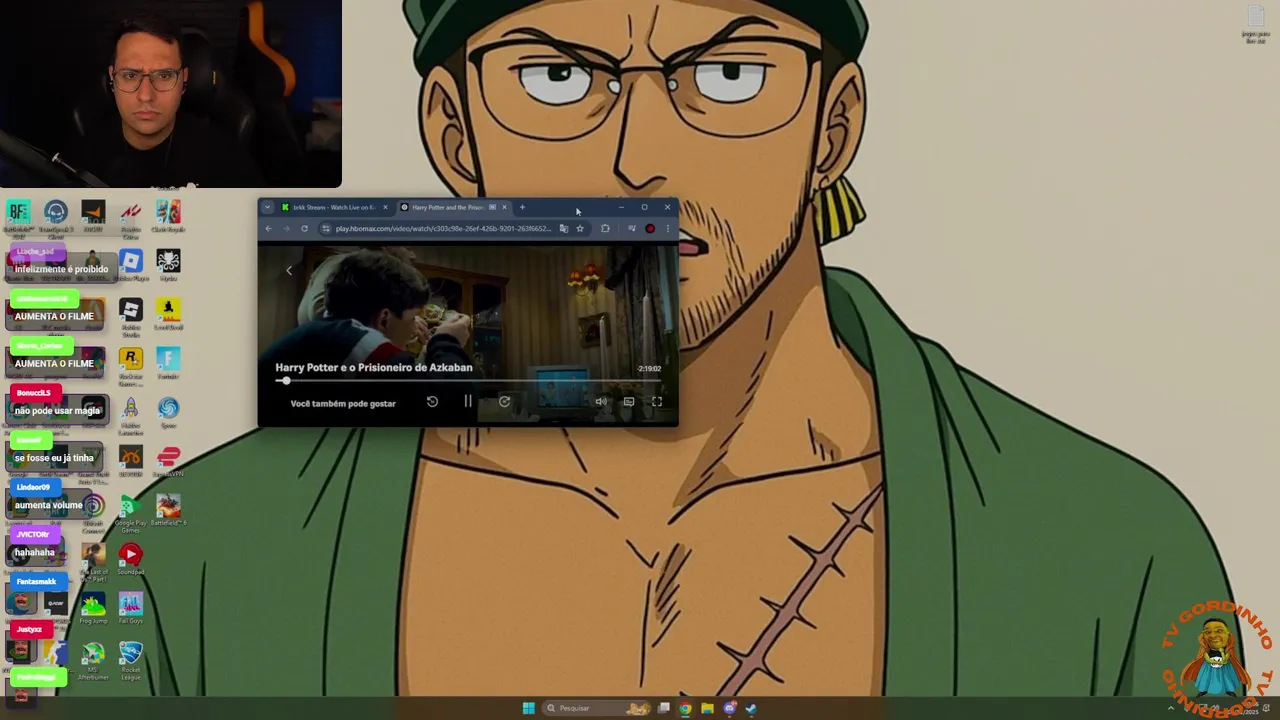This screenshot has width=1280, height=720.
Task: Open Chrome's three-dot menu
Action: [667, 229]
